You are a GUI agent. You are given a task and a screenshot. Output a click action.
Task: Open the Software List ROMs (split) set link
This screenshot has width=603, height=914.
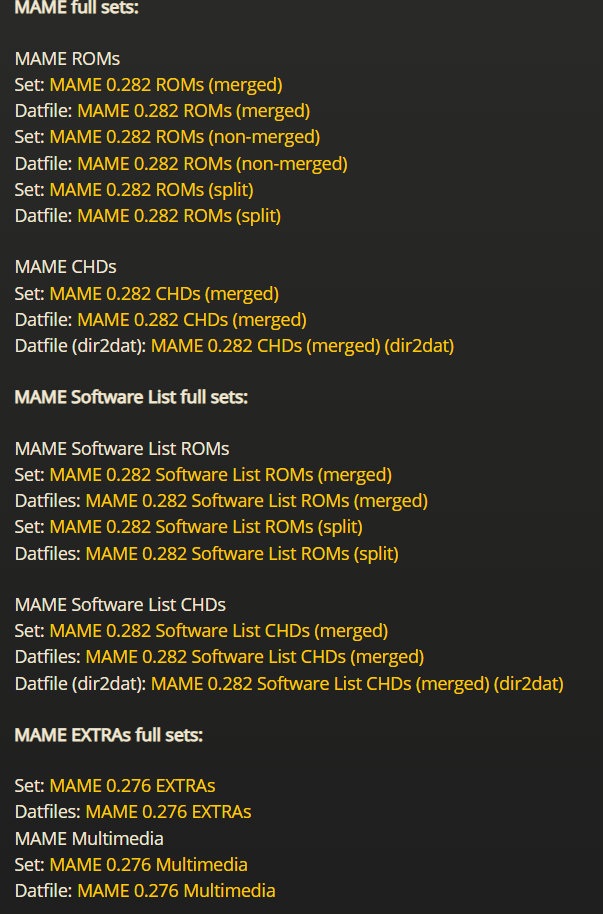206,527
